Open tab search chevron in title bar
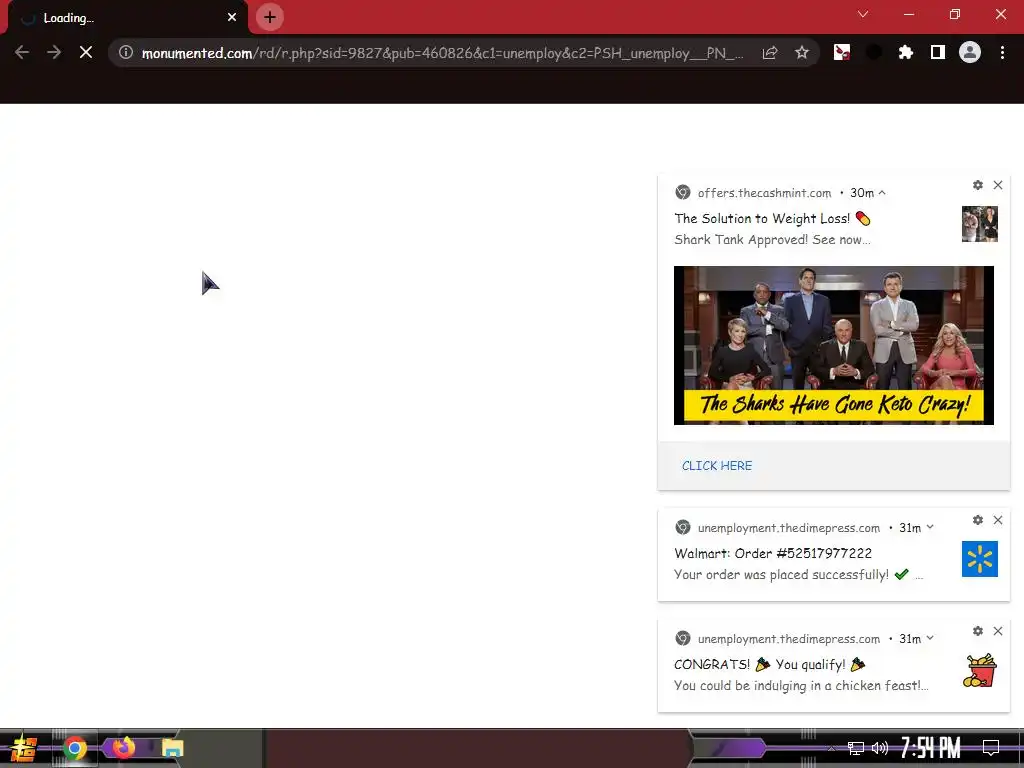The width and height of the screenshot is (1024, 768). [863, 14]
